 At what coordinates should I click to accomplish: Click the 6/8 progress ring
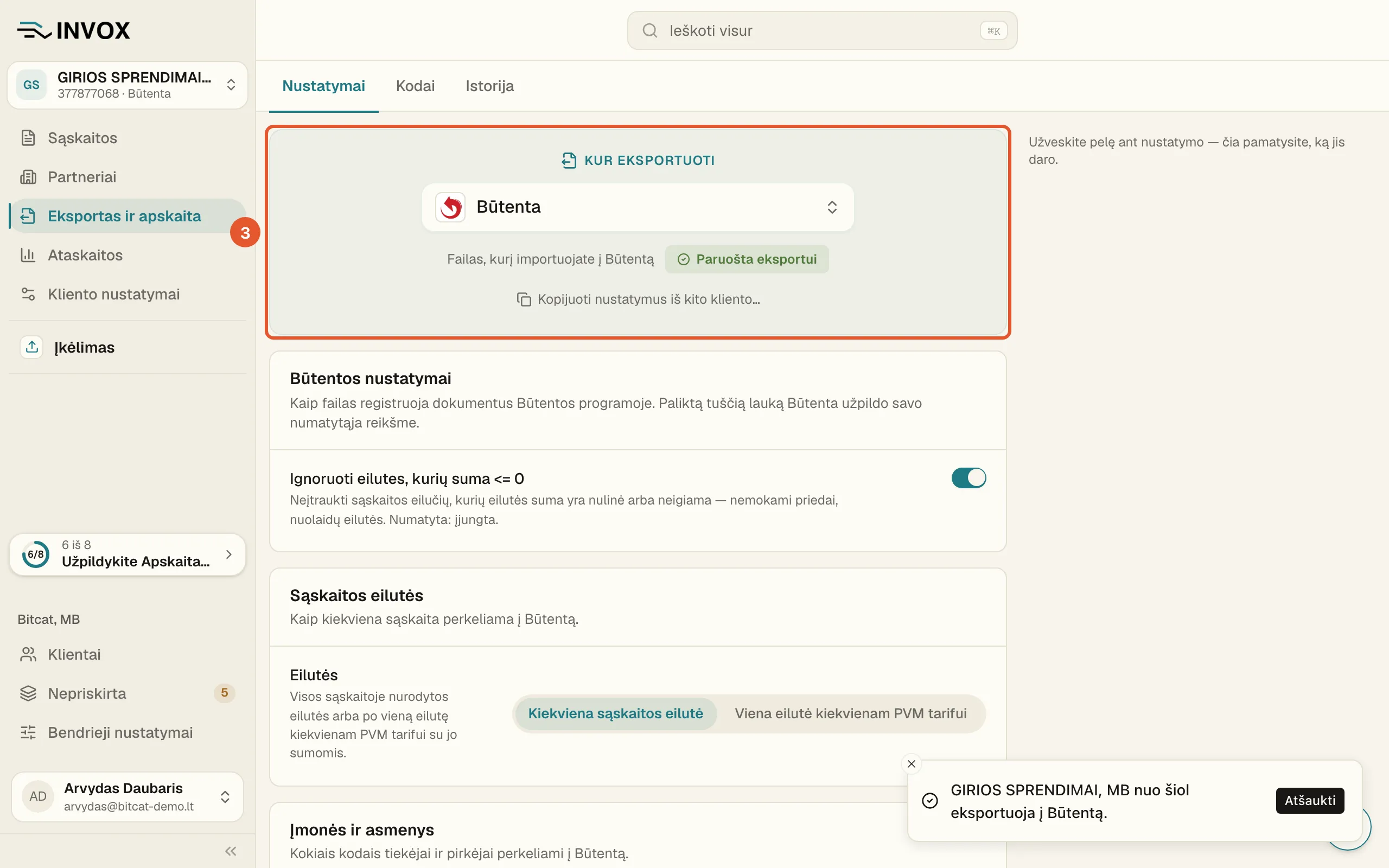coord(36,554)
